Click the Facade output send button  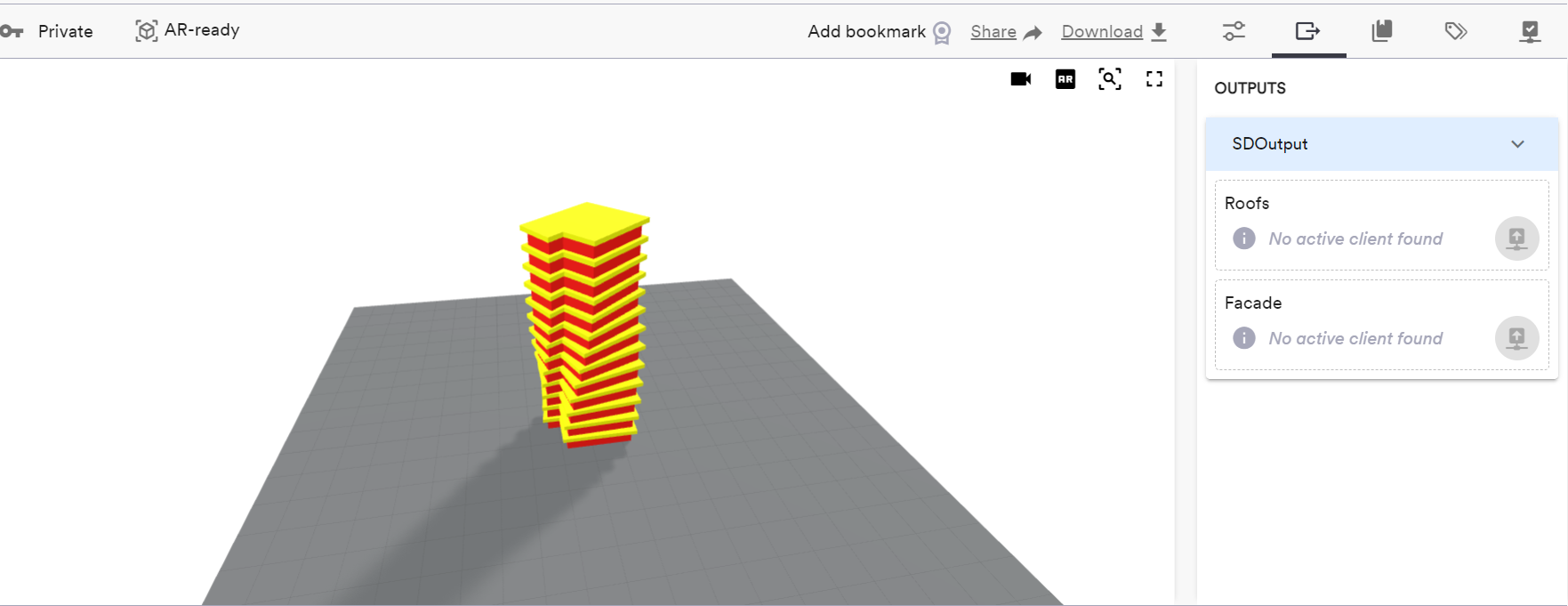point(1516,338)
